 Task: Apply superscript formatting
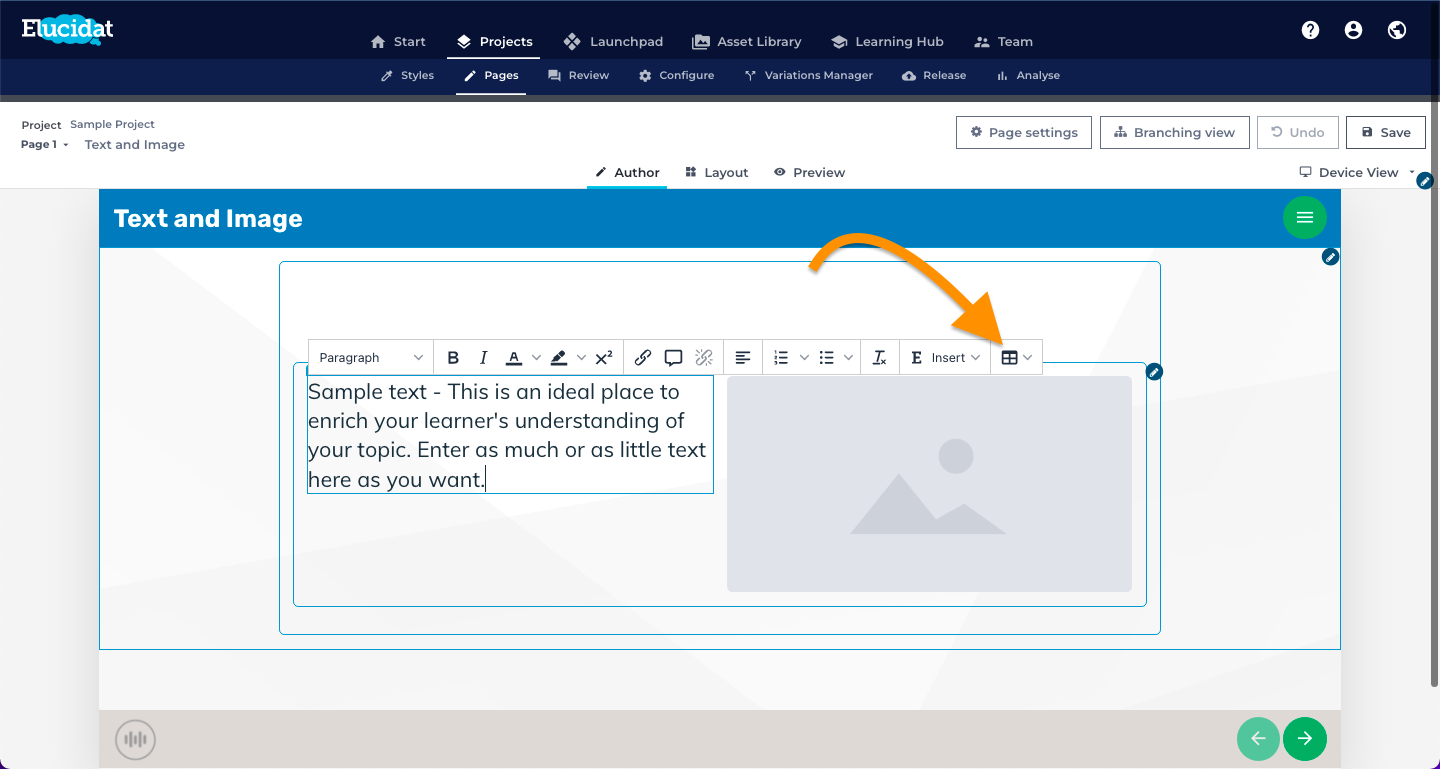[604, 358]
